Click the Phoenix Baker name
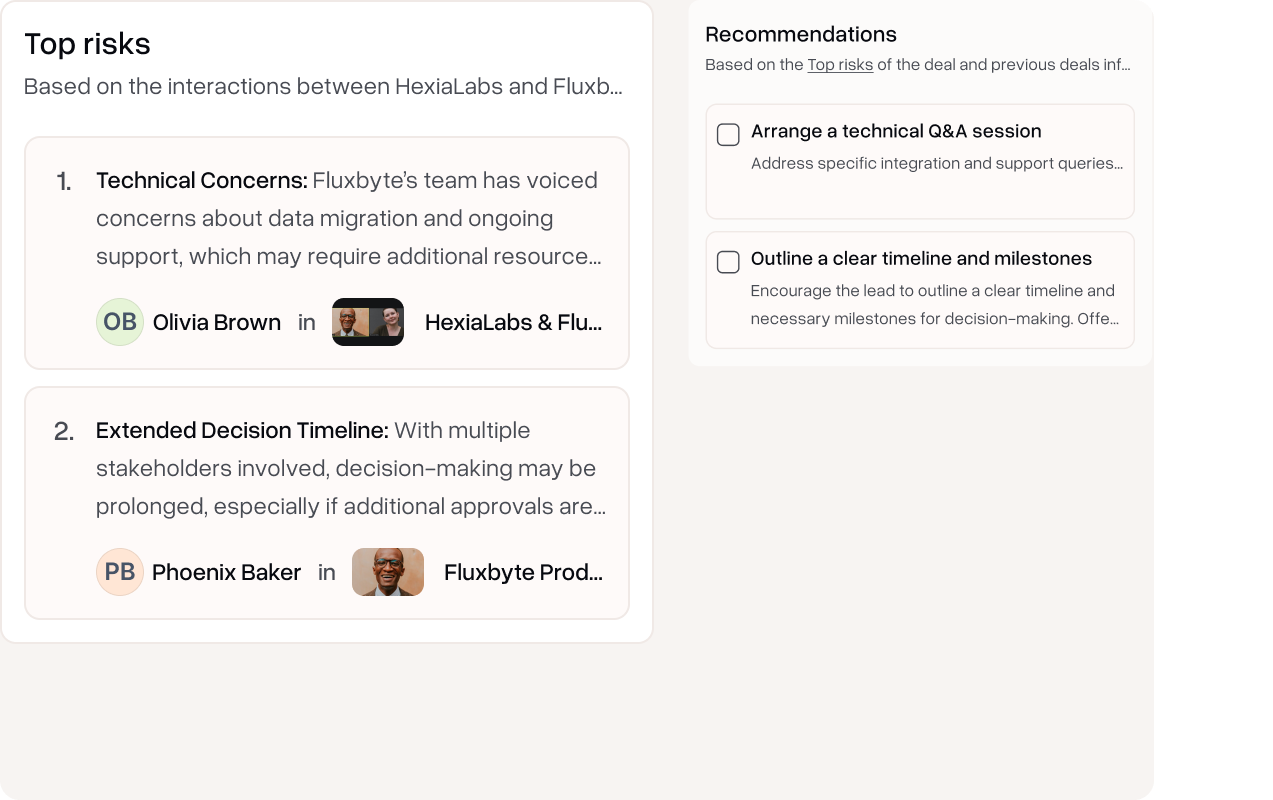 point(226,572)
